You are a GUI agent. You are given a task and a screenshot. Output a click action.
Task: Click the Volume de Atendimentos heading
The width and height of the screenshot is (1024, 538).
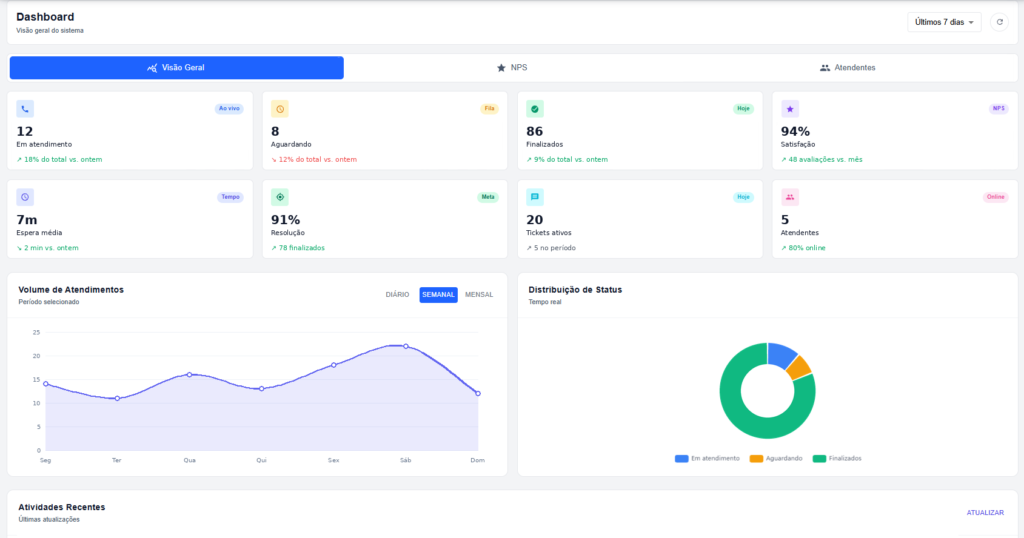point(71,289)
